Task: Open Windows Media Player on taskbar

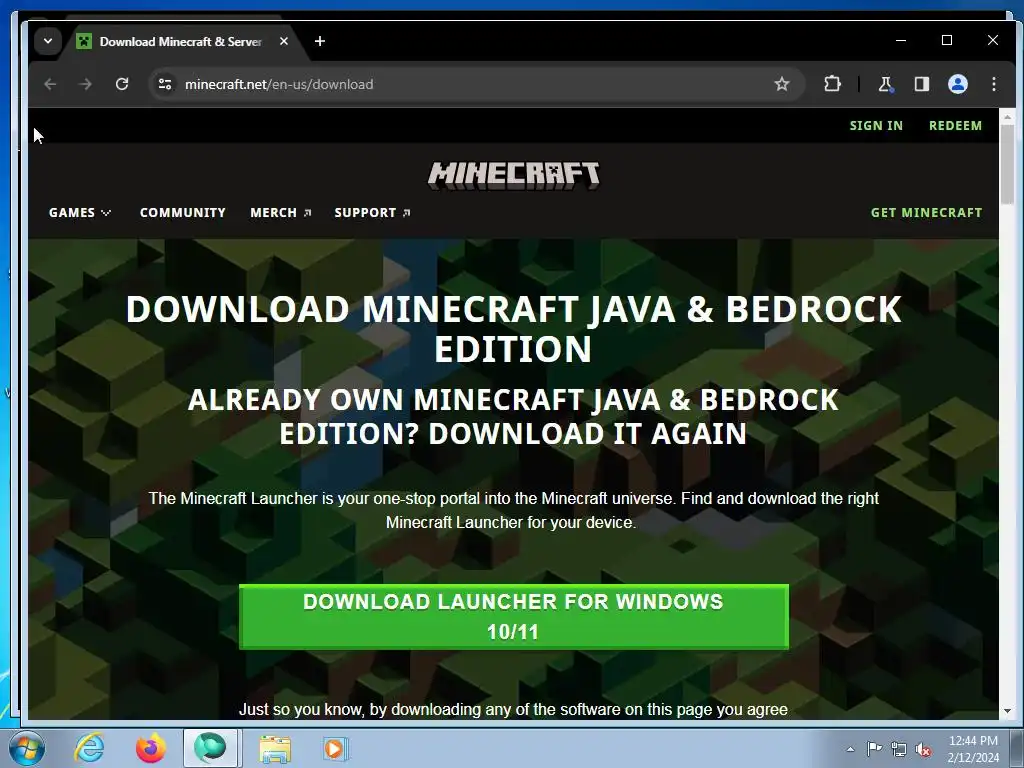Action: (335, 749)
